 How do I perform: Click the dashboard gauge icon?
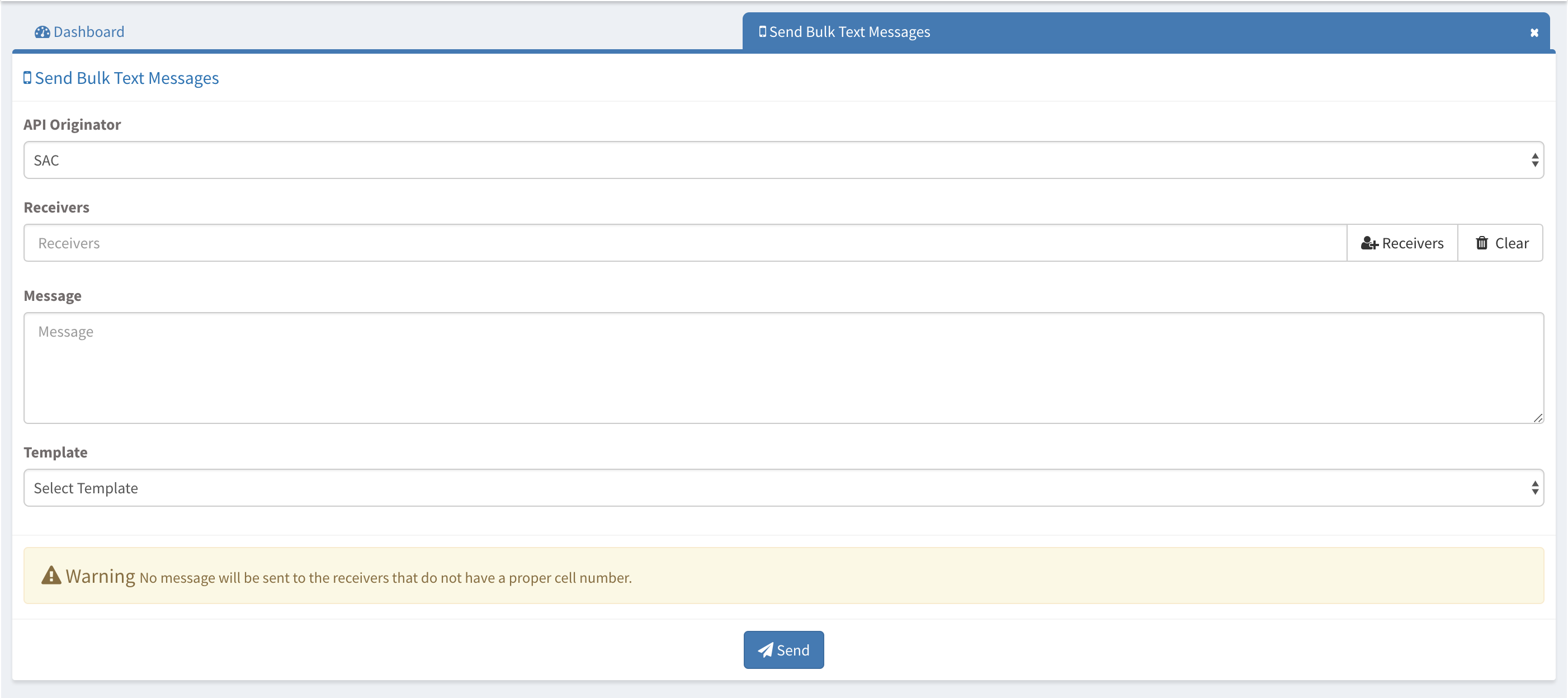[42, 32]
